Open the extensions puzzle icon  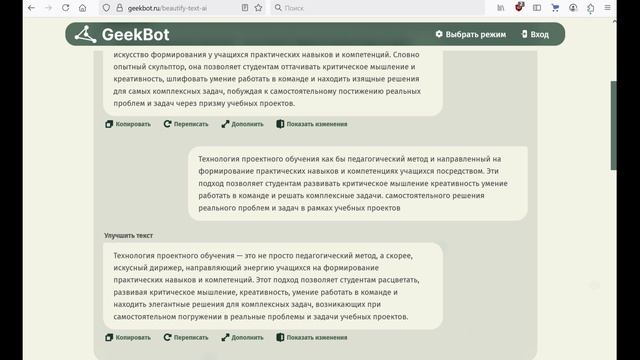pyautogui.click(x=591, y=8)
